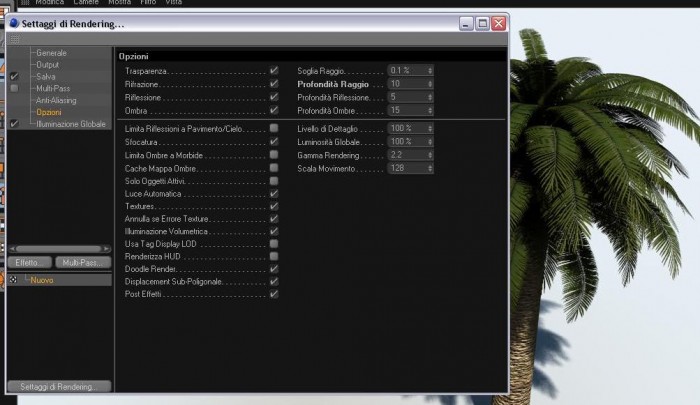Click the scrollbar left arrow

pos(12,249)
